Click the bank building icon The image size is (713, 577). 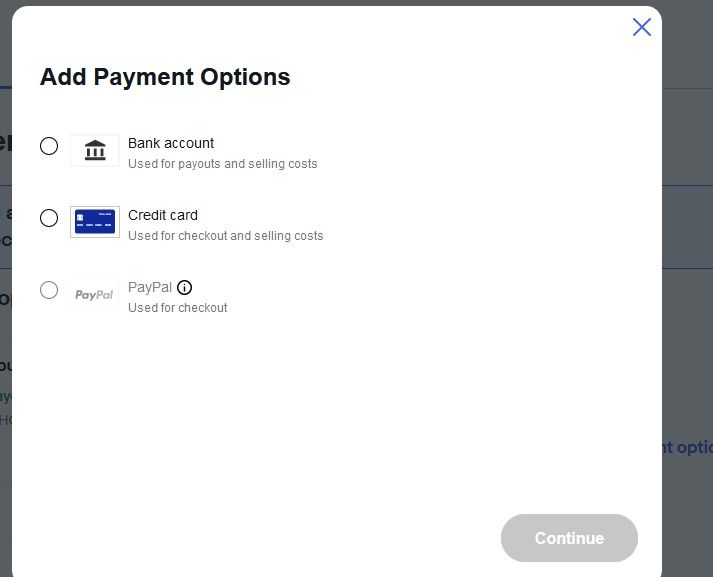[x=95, y=151]
